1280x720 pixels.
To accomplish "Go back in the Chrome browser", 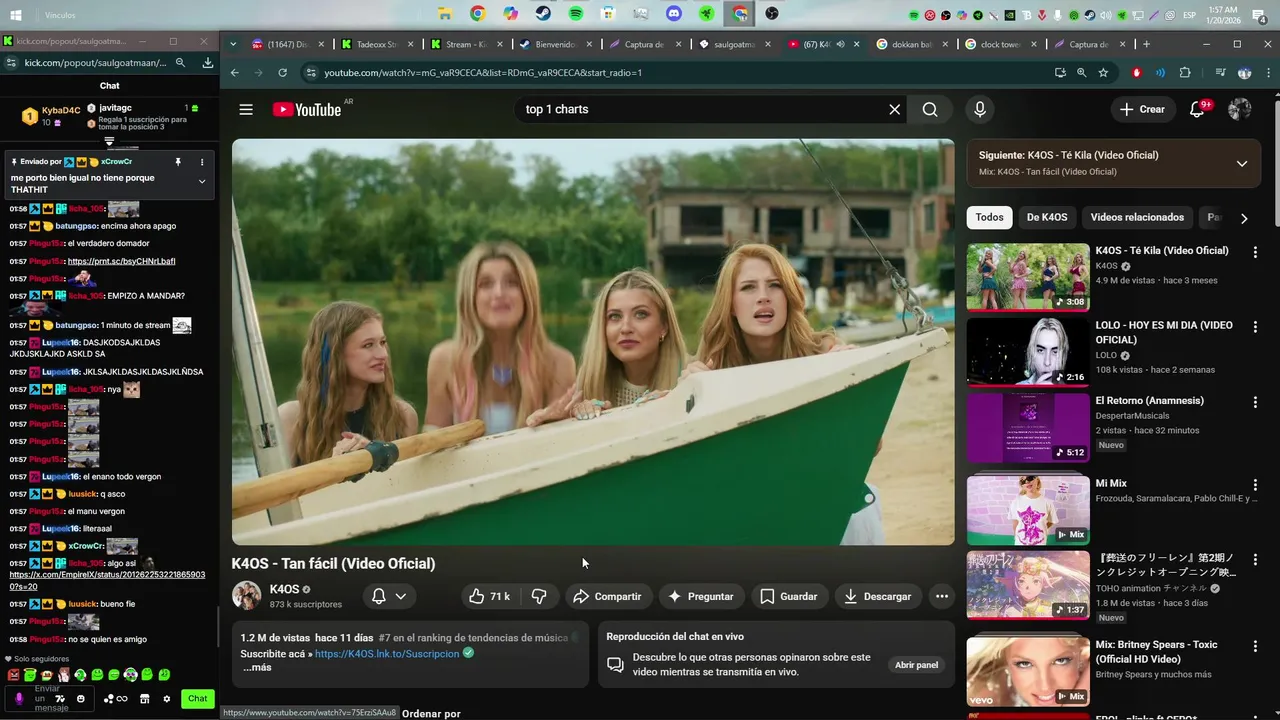I will click(x=234, y=72).
